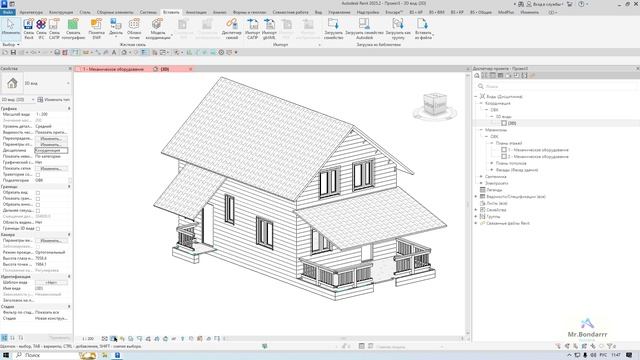Click the view scale 1:200 in view control bar
The width and height of the screenshot is (640, 360).
(x=88, y=338)
